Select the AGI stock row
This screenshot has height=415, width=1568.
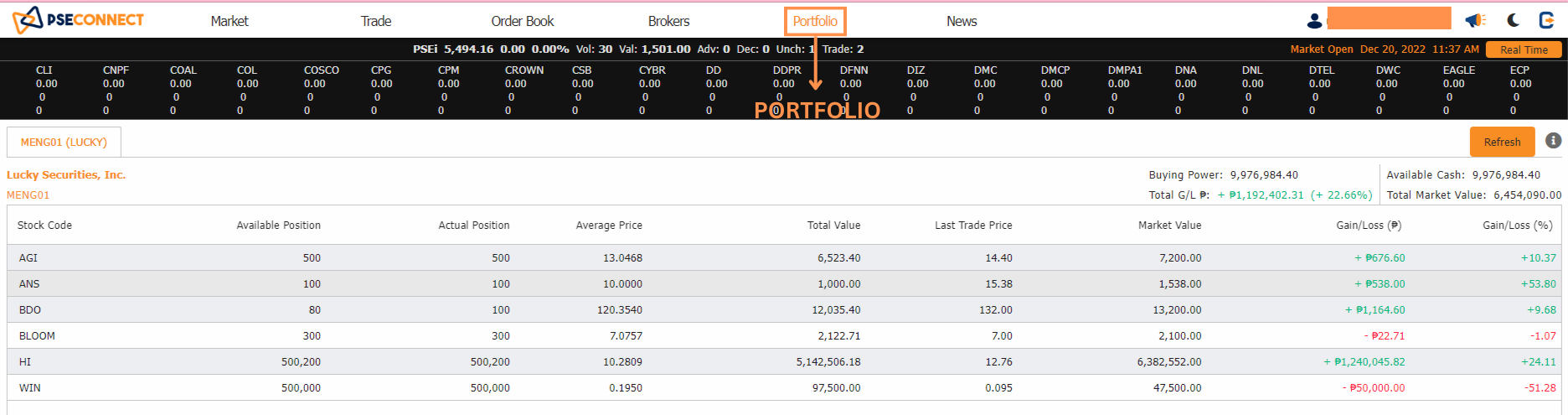(28, 258)
